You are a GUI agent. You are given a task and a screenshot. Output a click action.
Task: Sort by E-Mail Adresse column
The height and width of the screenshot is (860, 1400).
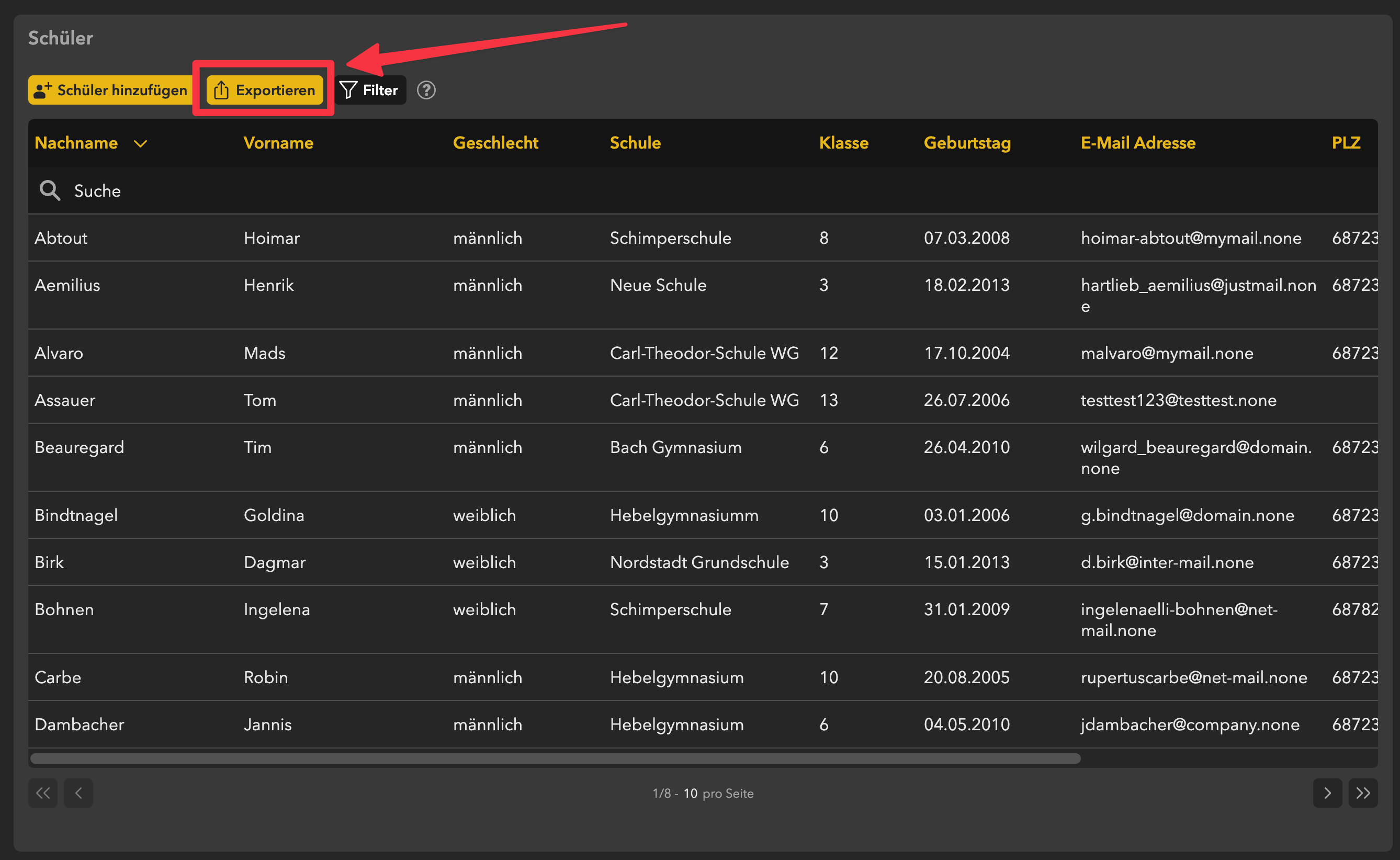pos(1138,143)
